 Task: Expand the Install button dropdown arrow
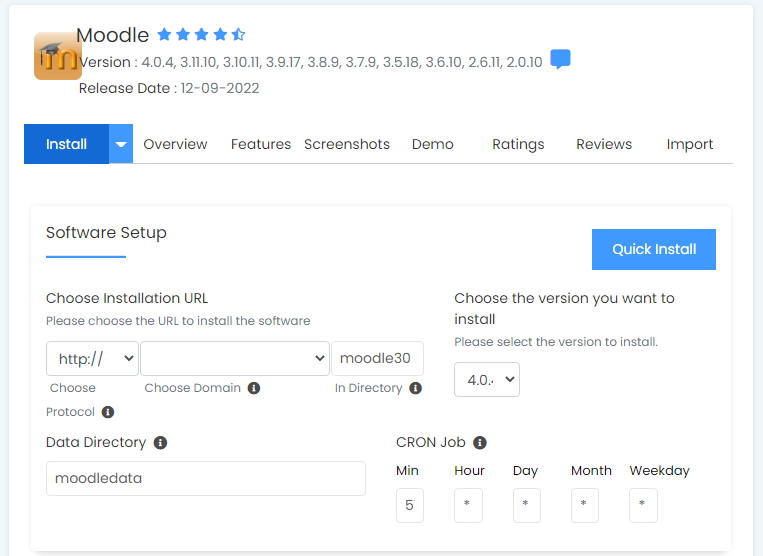tap(121, 144)
